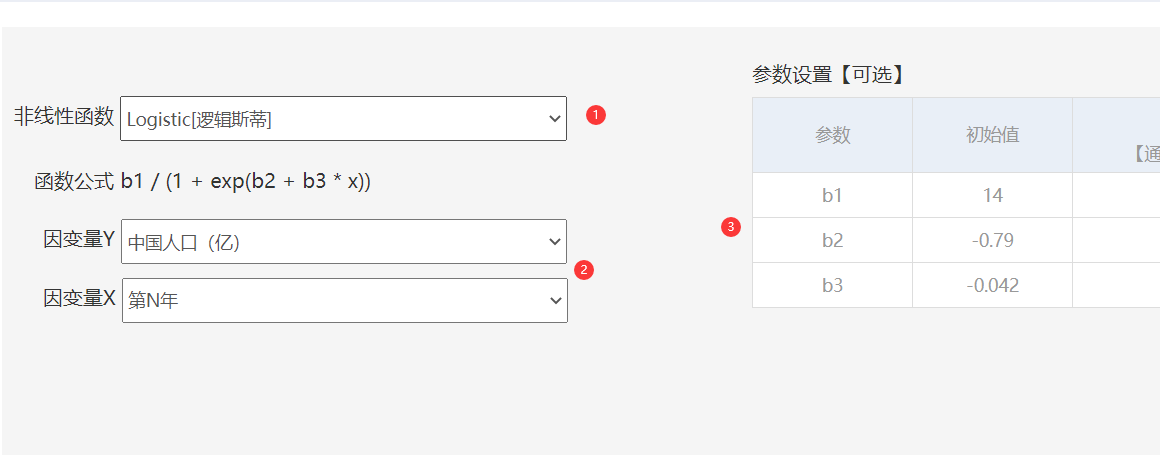Click the 参数 column header

[832, 135]
